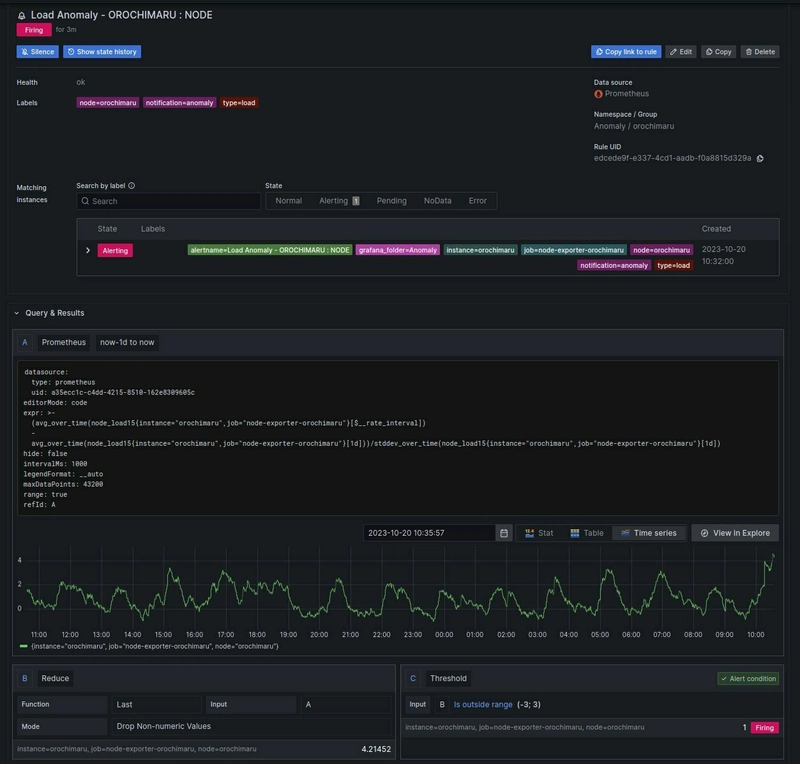Switch visualization to Time series
800x764 pixels.
(x=649, y=533)
